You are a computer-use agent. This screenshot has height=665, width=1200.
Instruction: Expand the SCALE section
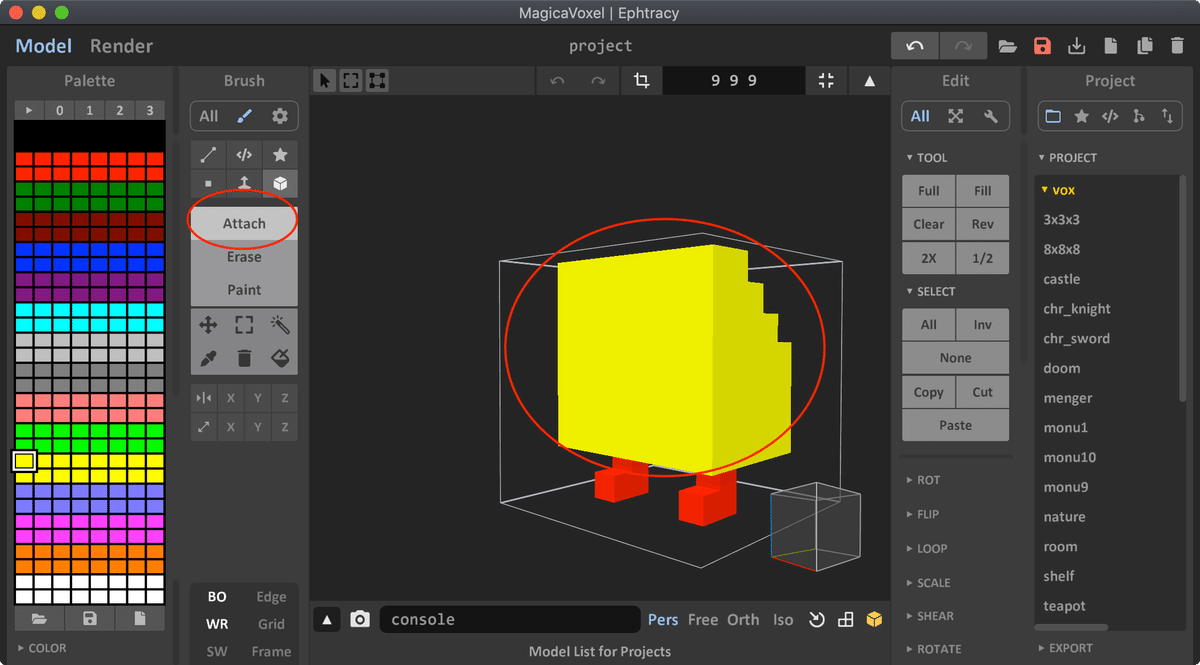coord(928,582)
